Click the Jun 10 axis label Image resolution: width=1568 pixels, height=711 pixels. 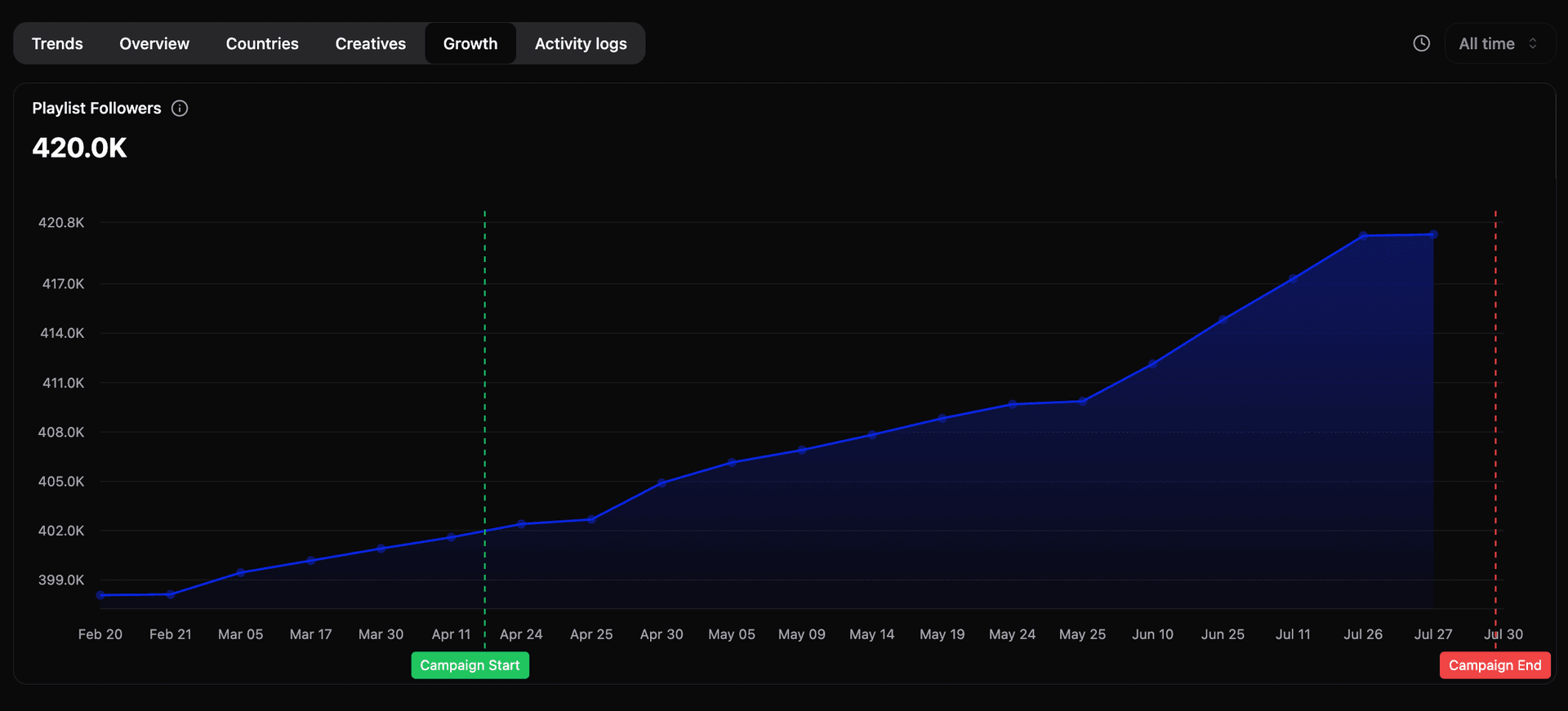click(x=1152, y=634)
